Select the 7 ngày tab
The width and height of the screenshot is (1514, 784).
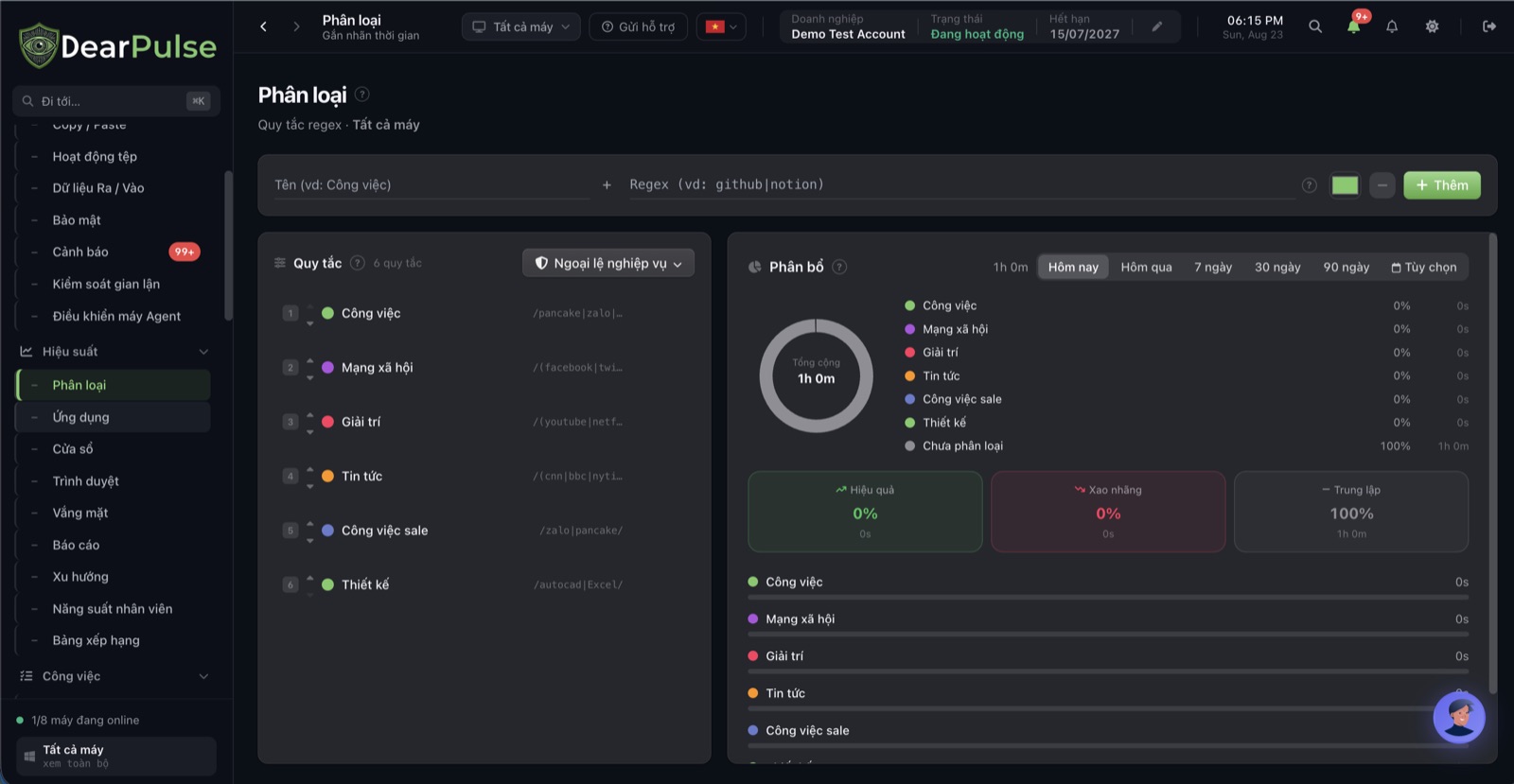1213,267
